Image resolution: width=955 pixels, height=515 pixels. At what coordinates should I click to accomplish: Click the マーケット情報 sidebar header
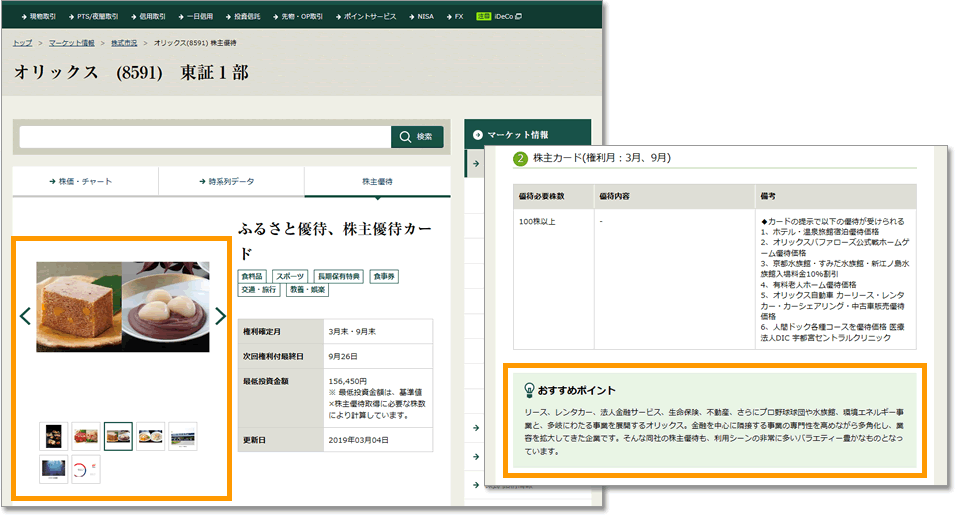tap(527, 135)
